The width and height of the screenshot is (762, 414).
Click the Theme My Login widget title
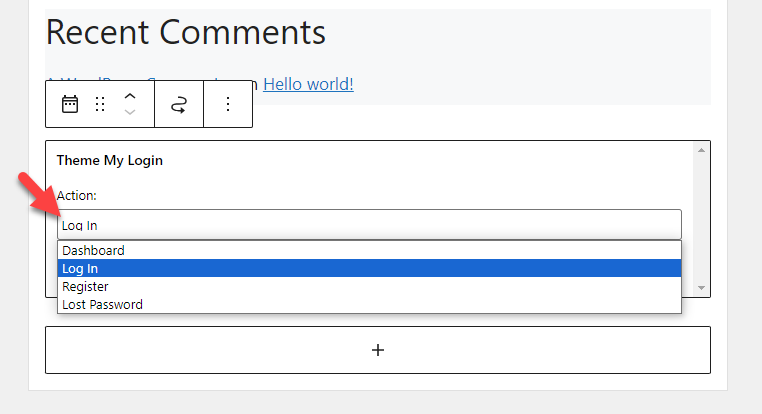click(x=109, y=160)
